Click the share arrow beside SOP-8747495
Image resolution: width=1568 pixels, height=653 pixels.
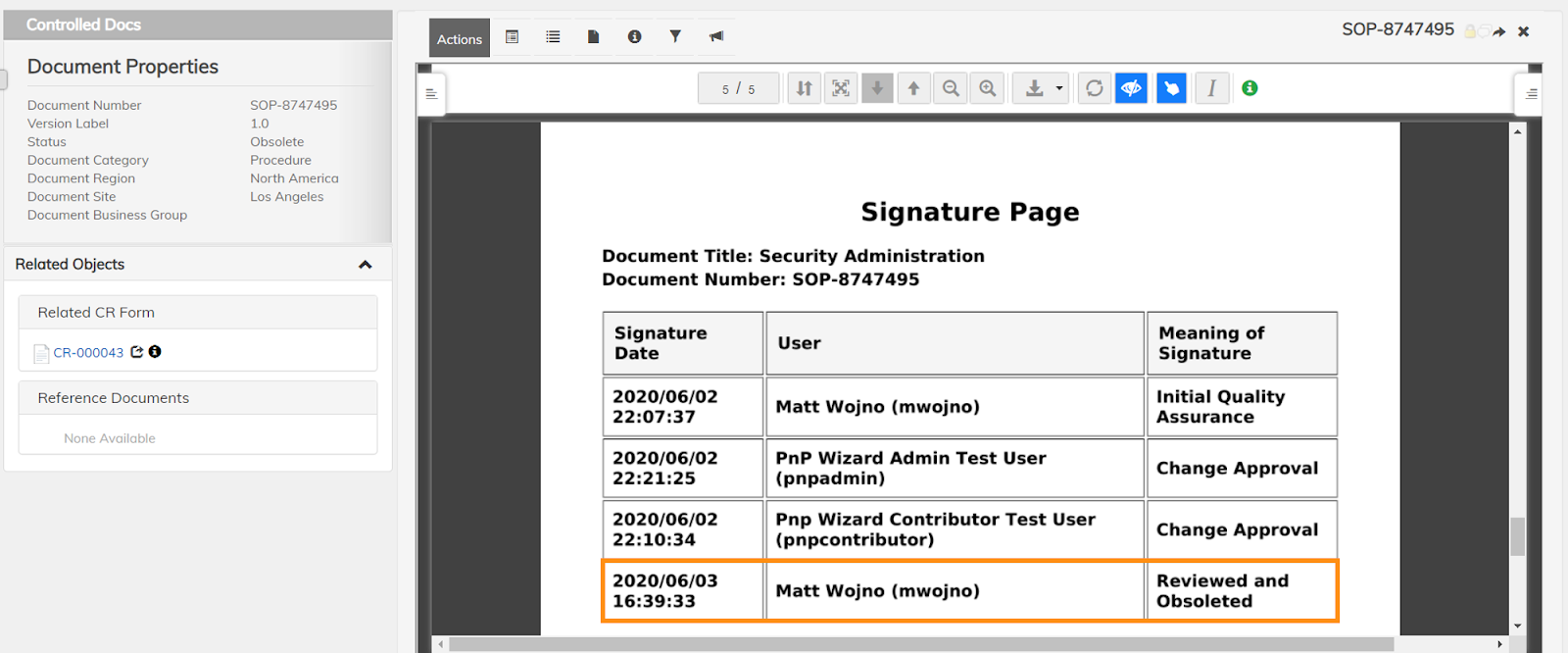click(x=1499, y=31)
